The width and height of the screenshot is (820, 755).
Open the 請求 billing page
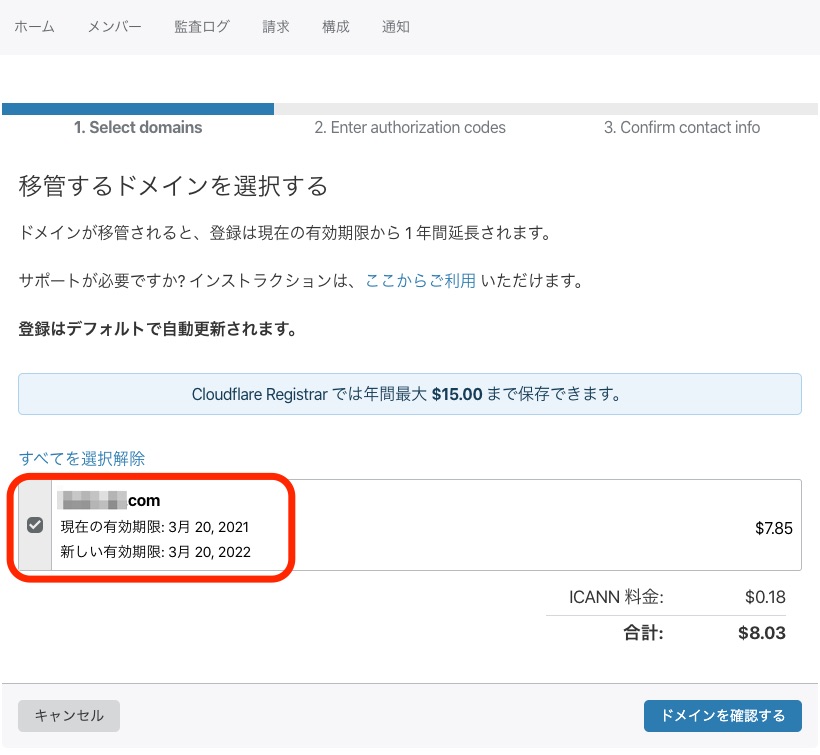[x=275, y=27]
